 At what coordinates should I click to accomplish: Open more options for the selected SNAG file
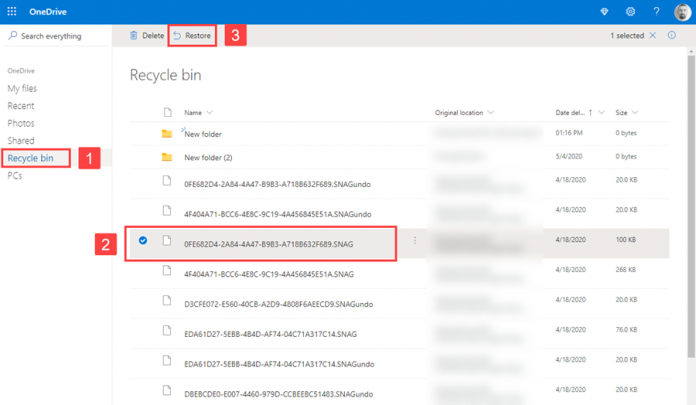[x=415, y=241]
